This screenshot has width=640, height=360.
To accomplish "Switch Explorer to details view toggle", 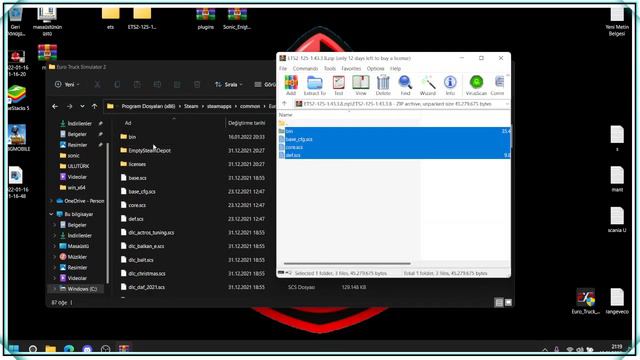I will click(x=499, y=302).
